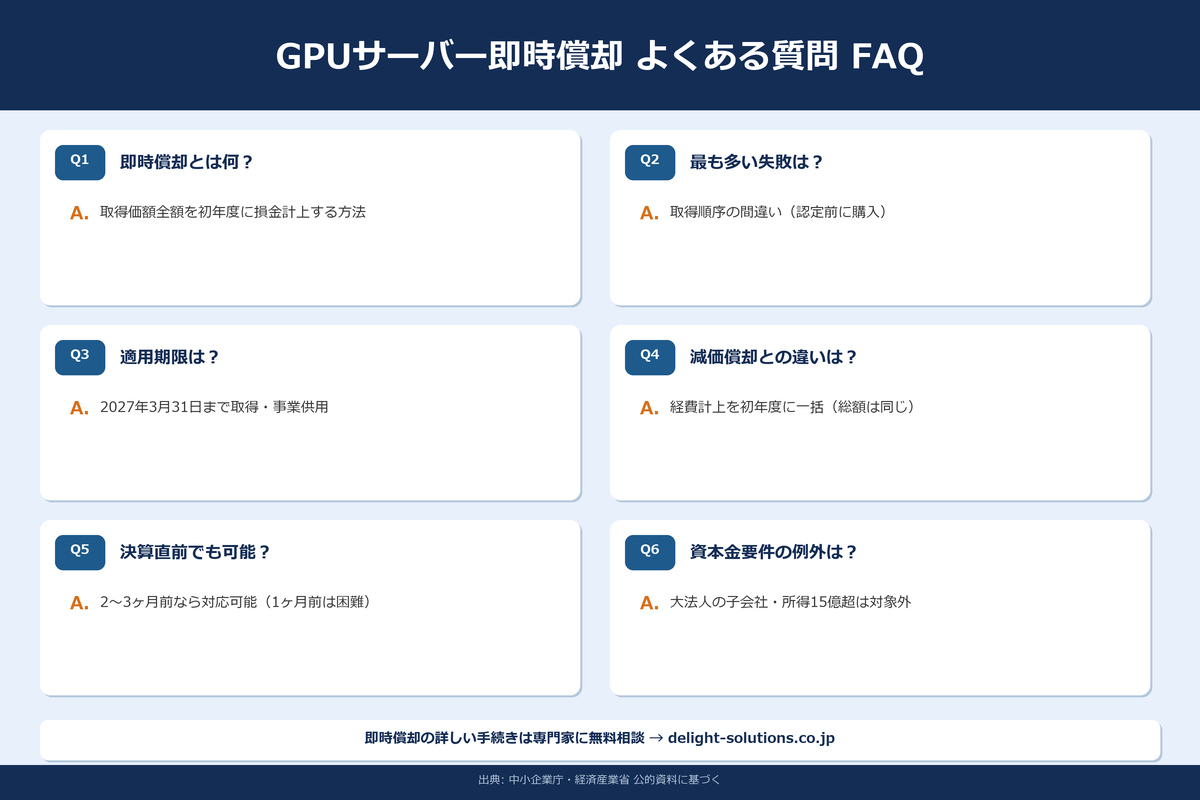Click the Q6 badge icon

(x=650, y=552)
